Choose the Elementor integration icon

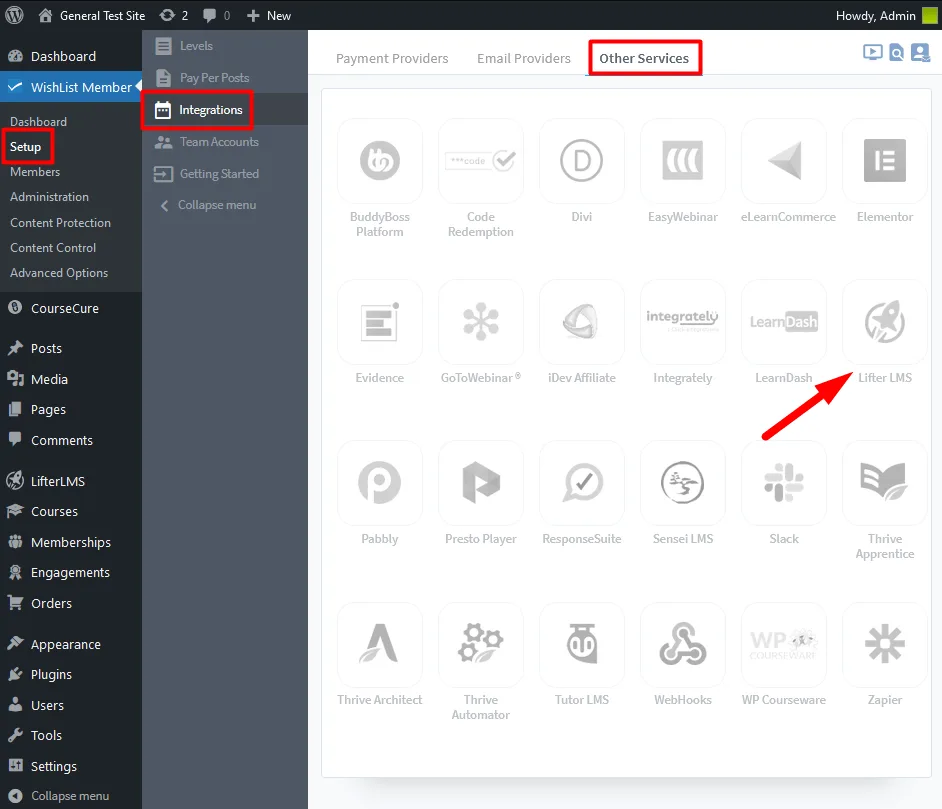[884, 161]
